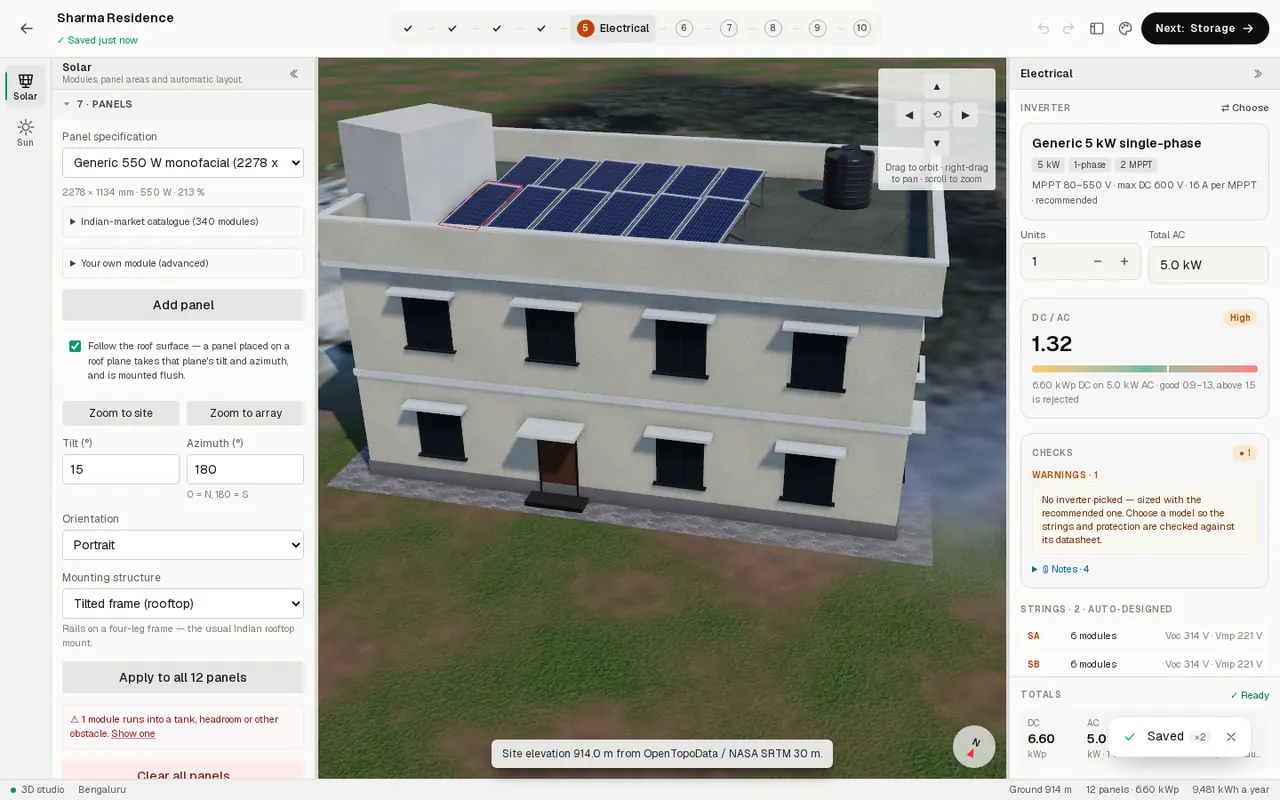This screenshot has width=1280, height=800.
Task: Toggle the panel layout icon
Action: click(x=1097, y=29)
